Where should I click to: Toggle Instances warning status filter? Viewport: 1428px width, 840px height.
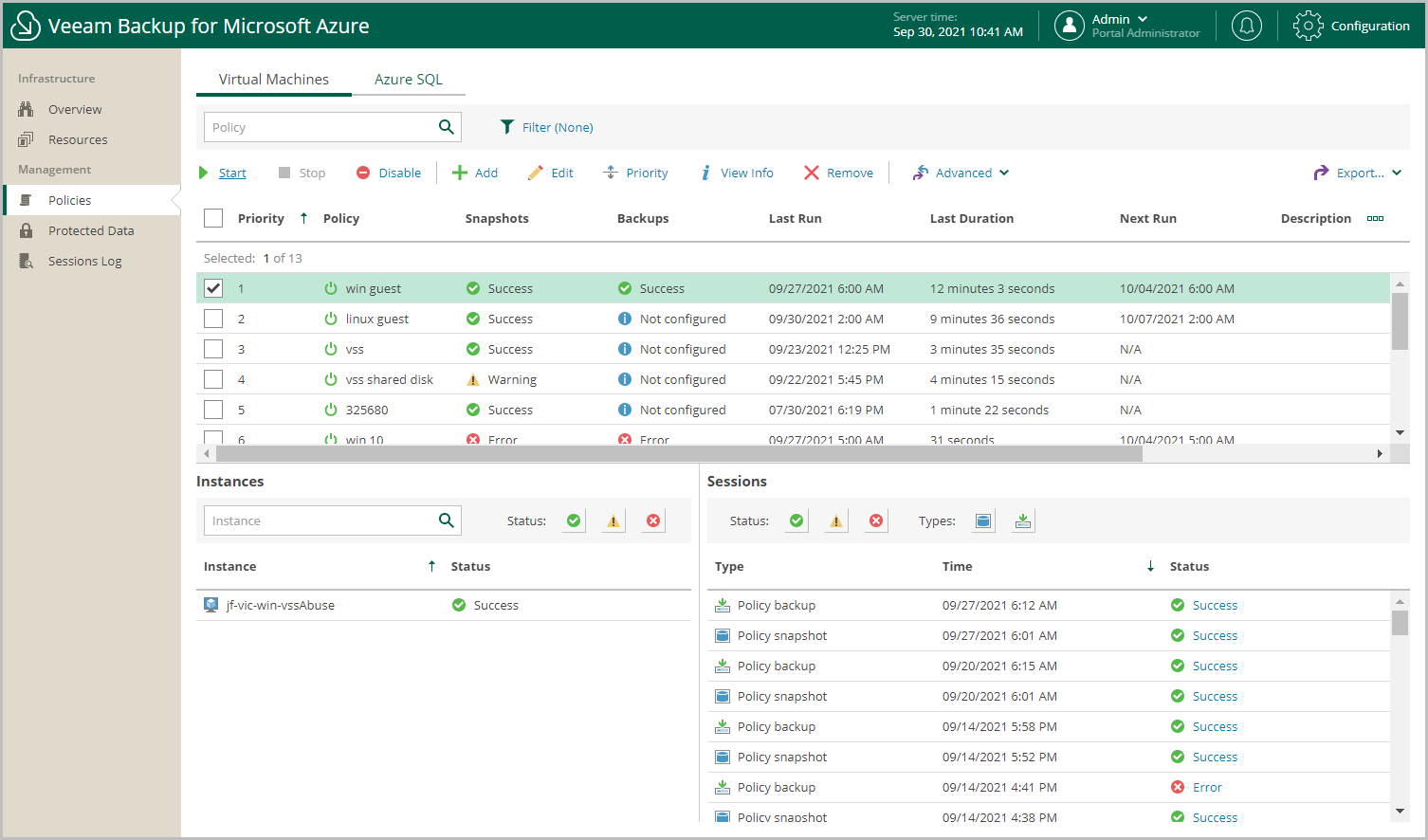613,520
